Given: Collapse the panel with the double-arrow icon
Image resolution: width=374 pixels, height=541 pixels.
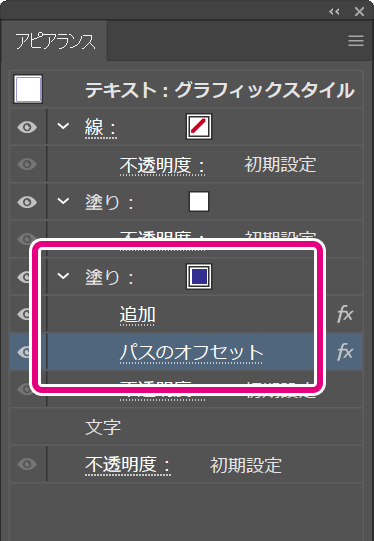Looking at the screenshot, I should pyautogui.click(x=334, y=12).
